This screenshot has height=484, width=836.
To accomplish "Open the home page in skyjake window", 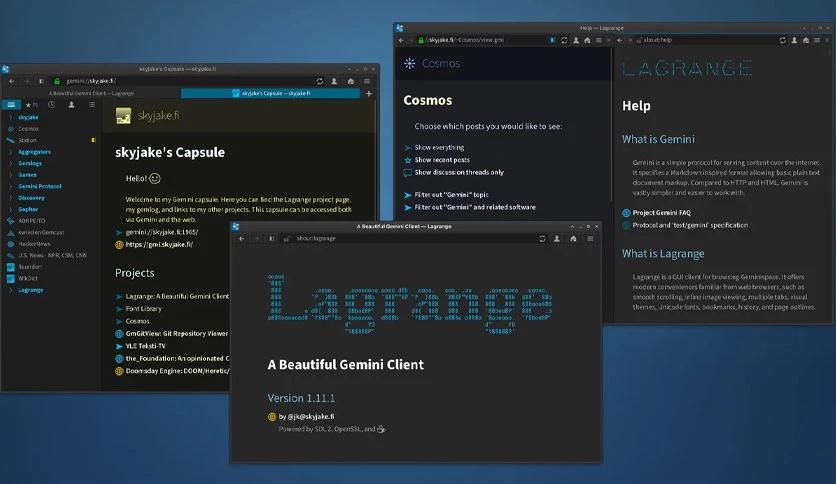I will tap(350, 81).
